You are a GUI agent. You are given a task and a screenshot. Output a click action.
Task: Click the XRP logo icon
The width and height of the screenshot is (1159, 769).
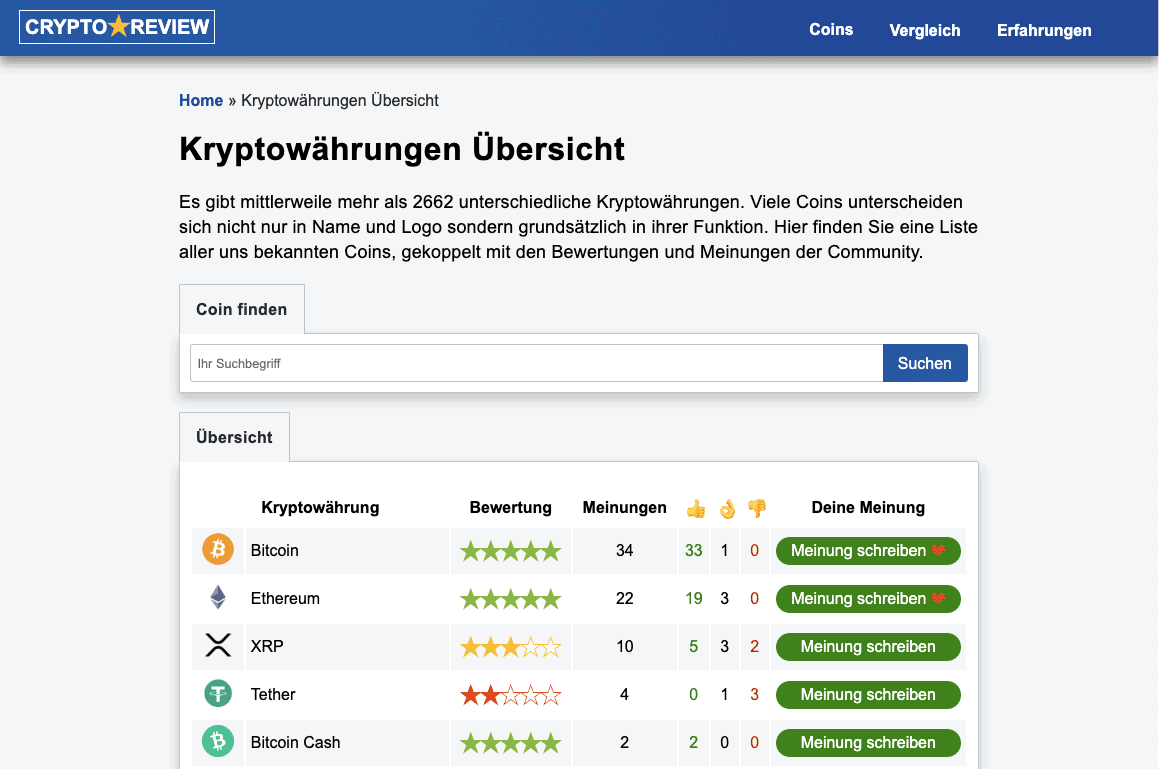218,646
